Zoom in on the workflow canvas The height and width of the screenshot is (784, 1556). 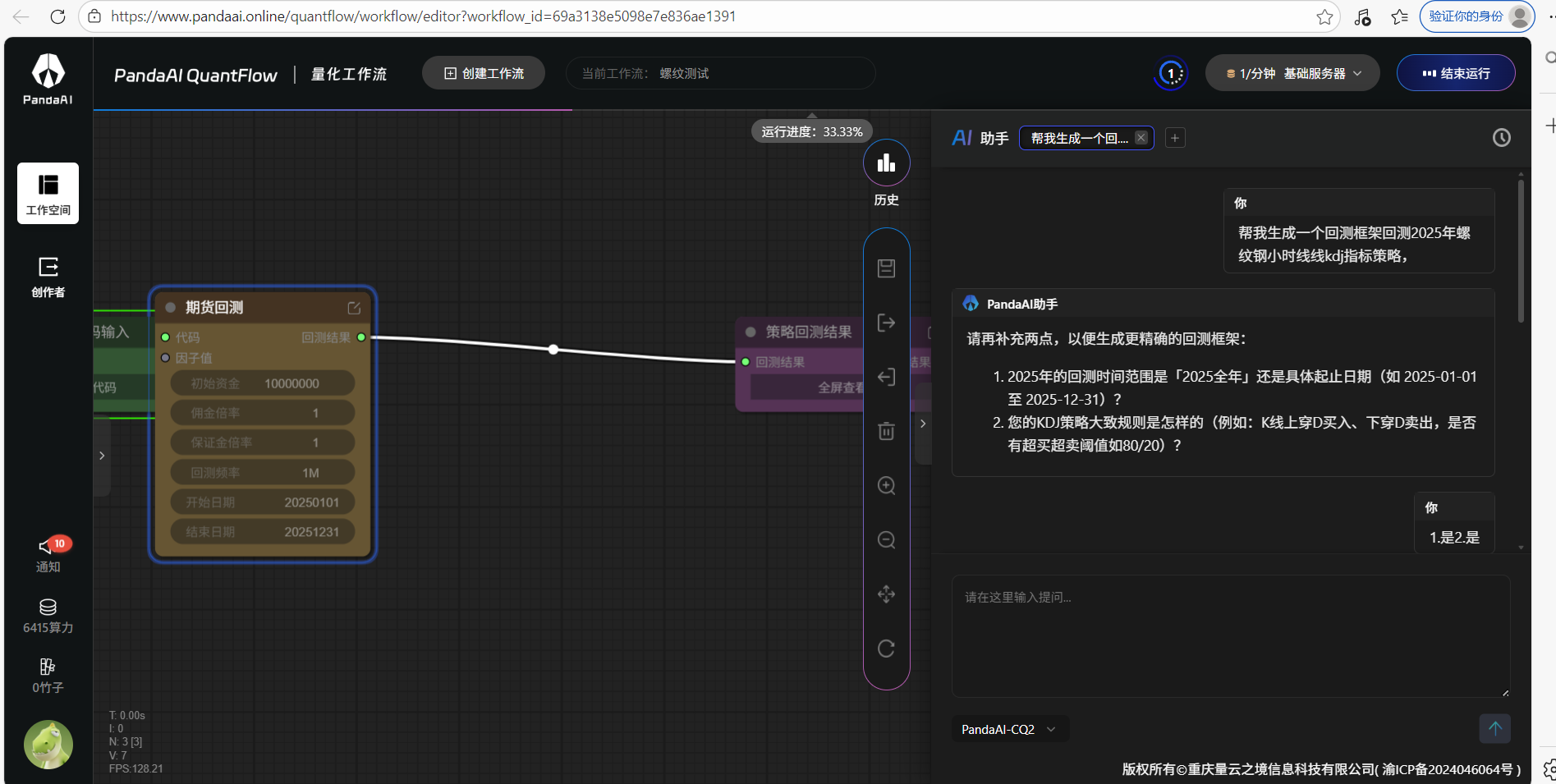tap(886, 485)
